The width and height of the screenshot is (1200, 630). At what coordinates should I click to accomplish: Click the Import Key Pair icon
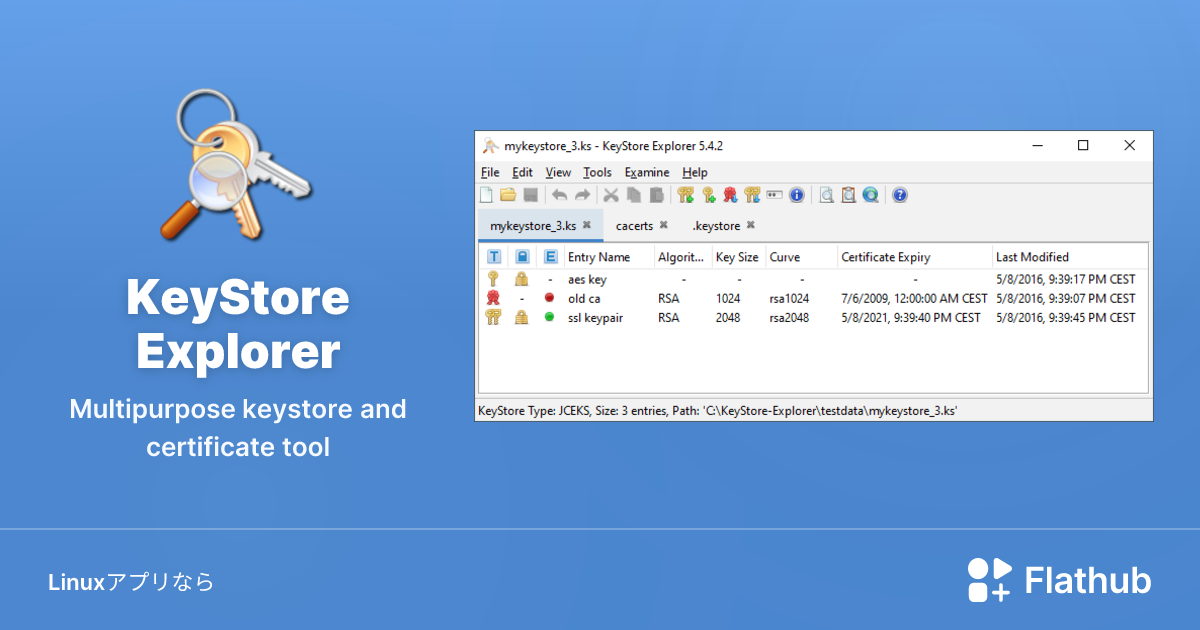[x=755, y=195]
